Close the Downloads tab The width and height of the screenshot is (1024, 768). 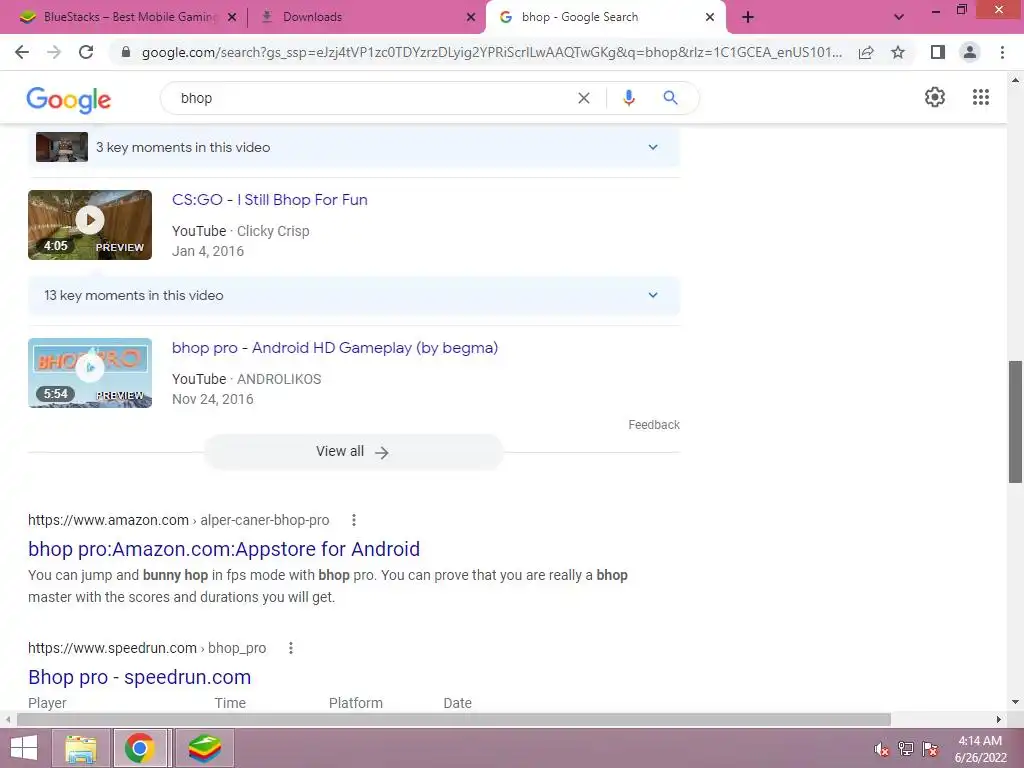click(x=471, y=17)
